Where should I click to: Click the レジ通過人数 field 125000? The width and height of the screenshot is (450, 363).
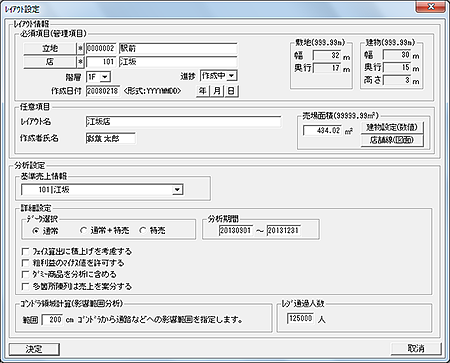pos(300,319)
